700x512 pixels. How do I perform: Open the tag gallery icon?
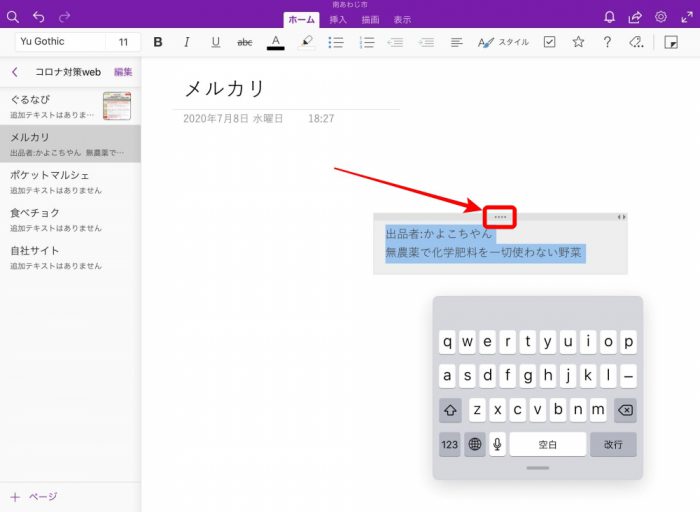pos(636,42)
